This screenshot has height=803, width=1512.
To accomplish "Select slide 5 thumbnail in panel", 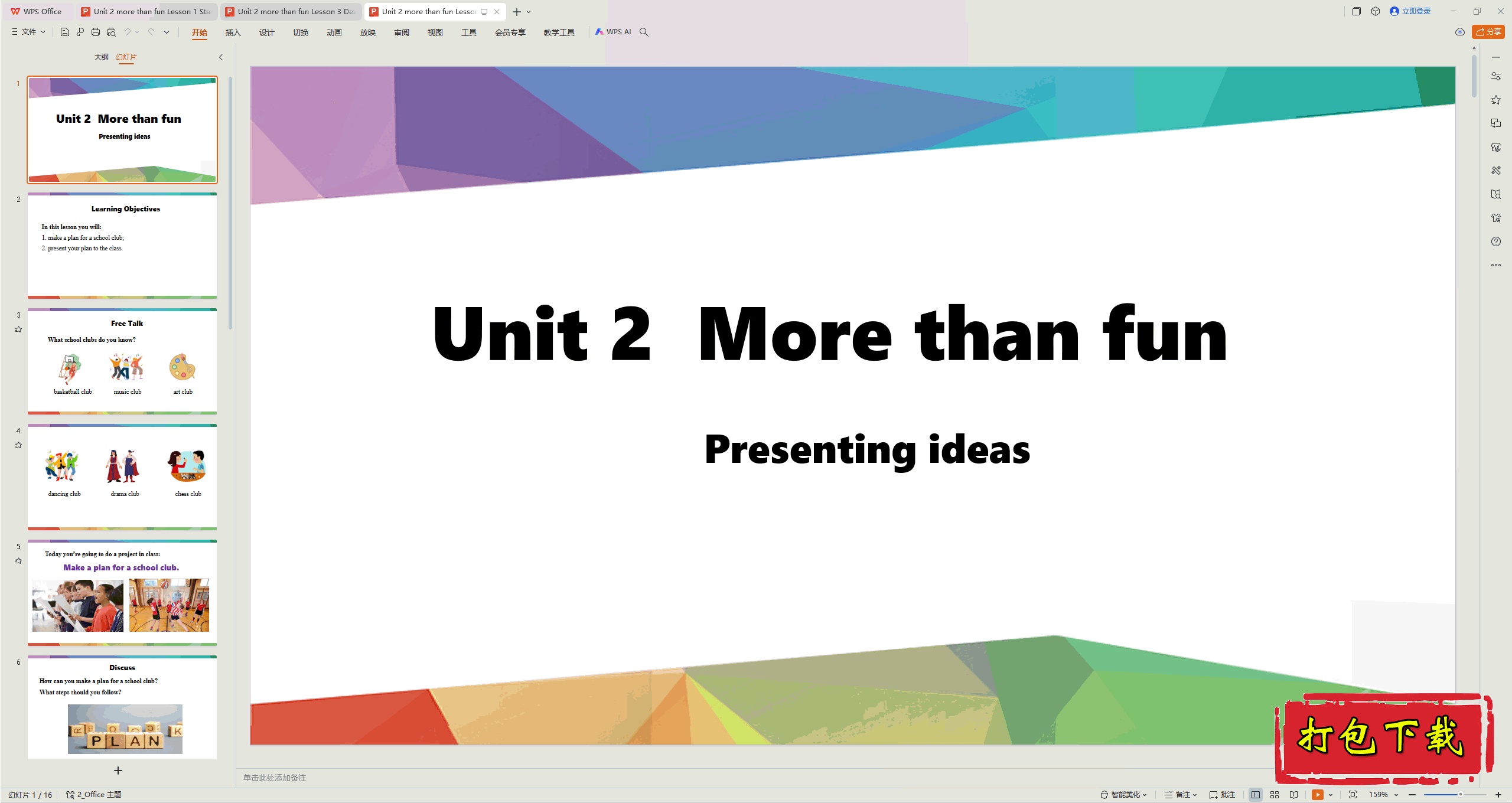I will coord(122,590).
